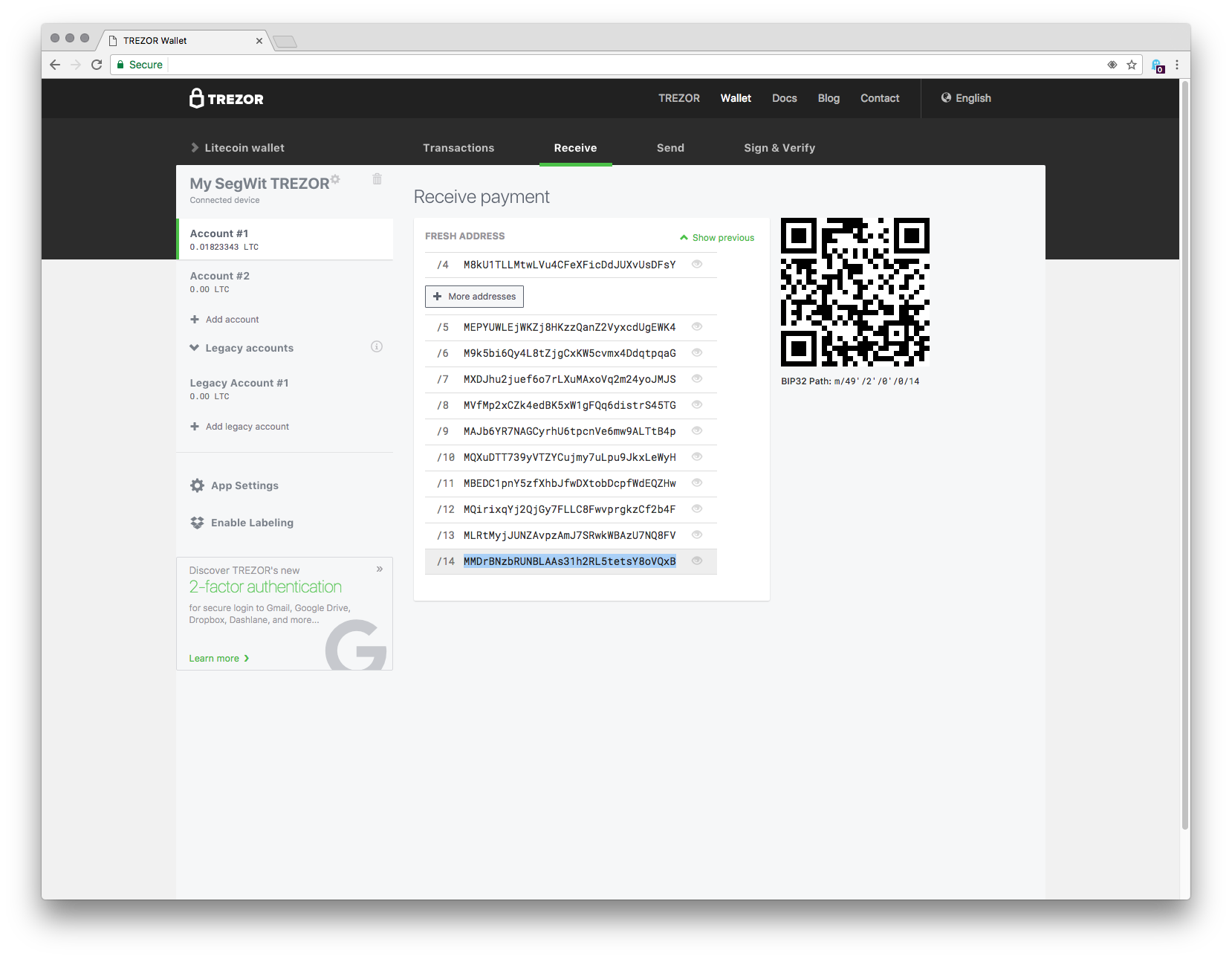
Task: Click the App Settings gear icon
Action: point(197,485)
